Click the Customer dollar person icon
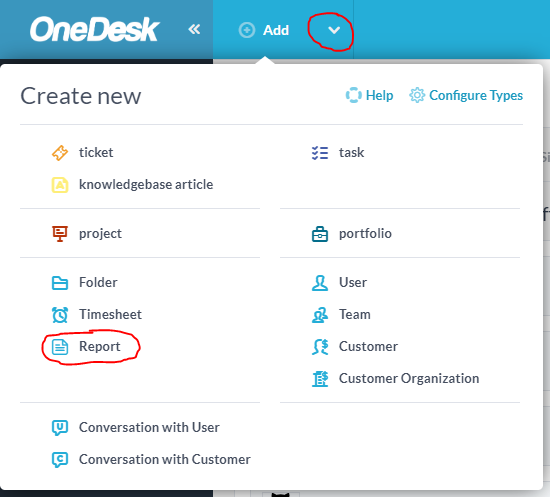 click(x=320, y=347)
